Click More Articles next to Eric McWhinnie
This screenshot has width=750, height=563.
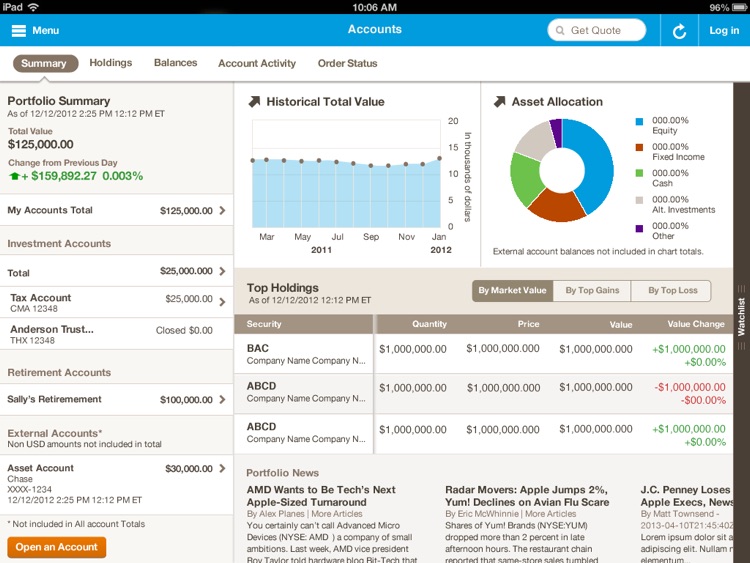pyautogui.click(x=551, y=514)
